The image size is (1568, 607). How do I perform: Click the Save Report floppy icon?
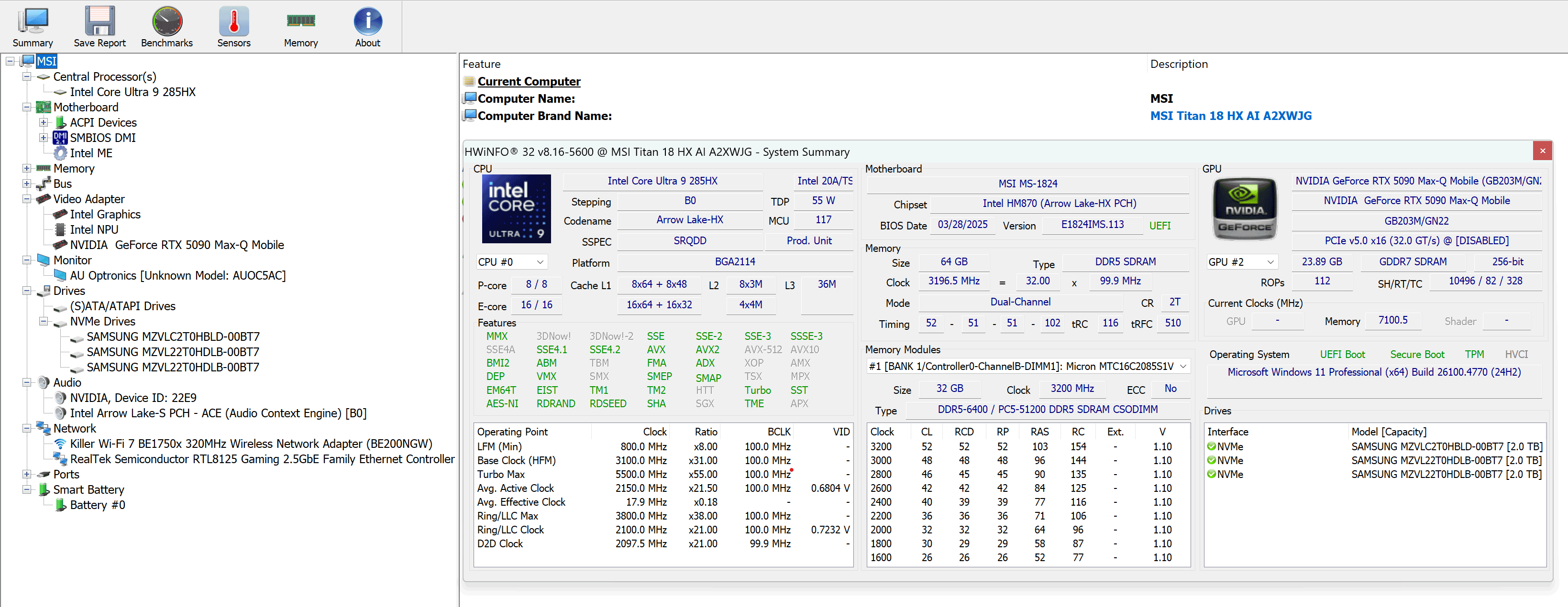[100, 22]
